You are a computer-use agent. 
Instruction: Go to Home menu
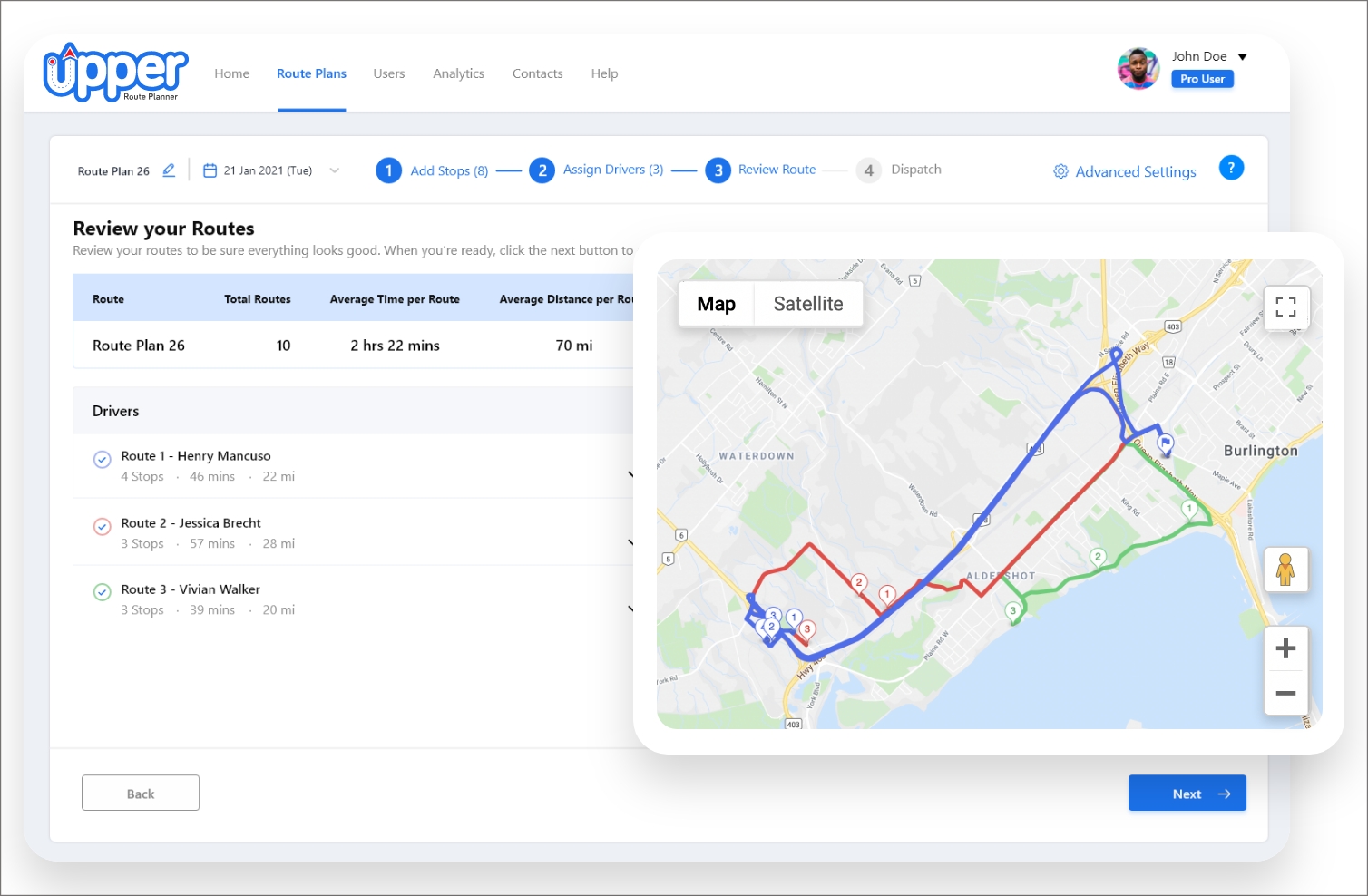(x=231, y=73)
